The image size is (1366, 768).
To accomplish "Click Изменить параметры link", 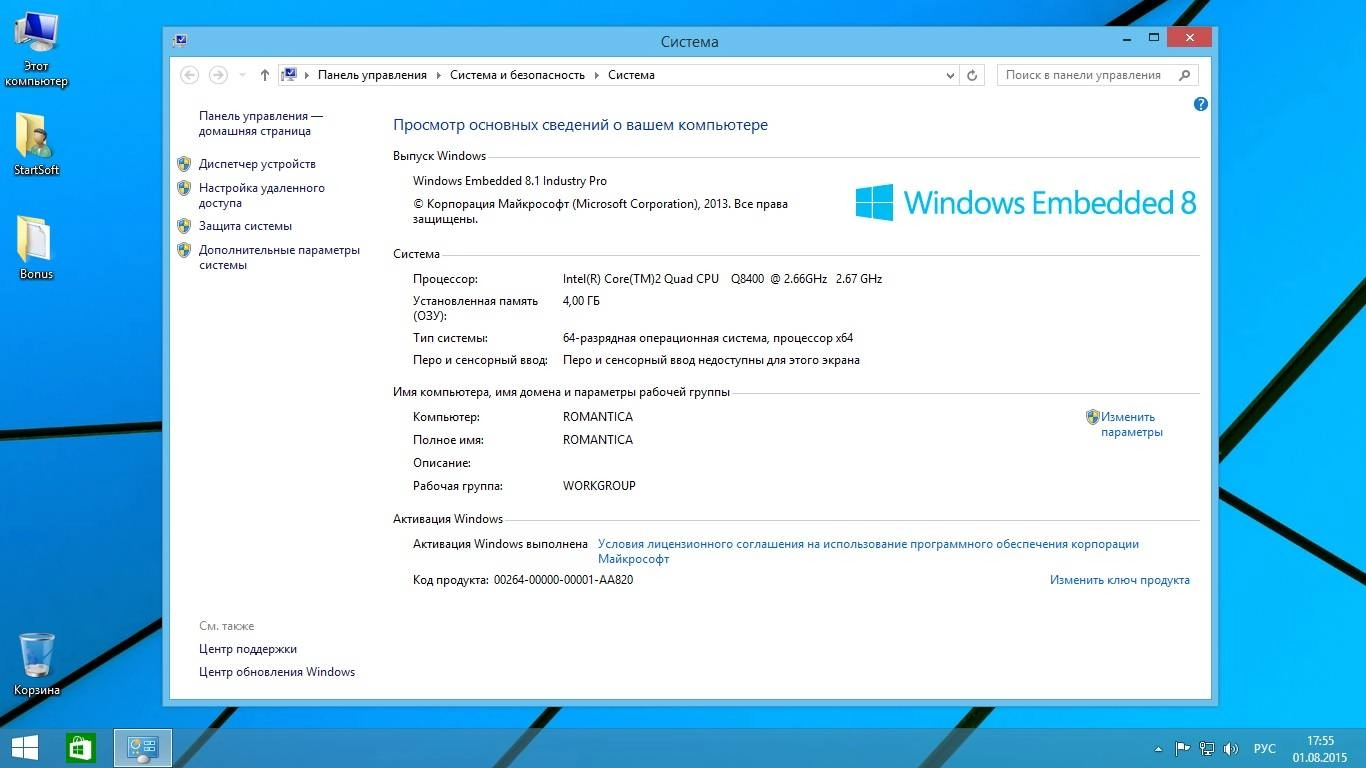I will coord(1132,425).
